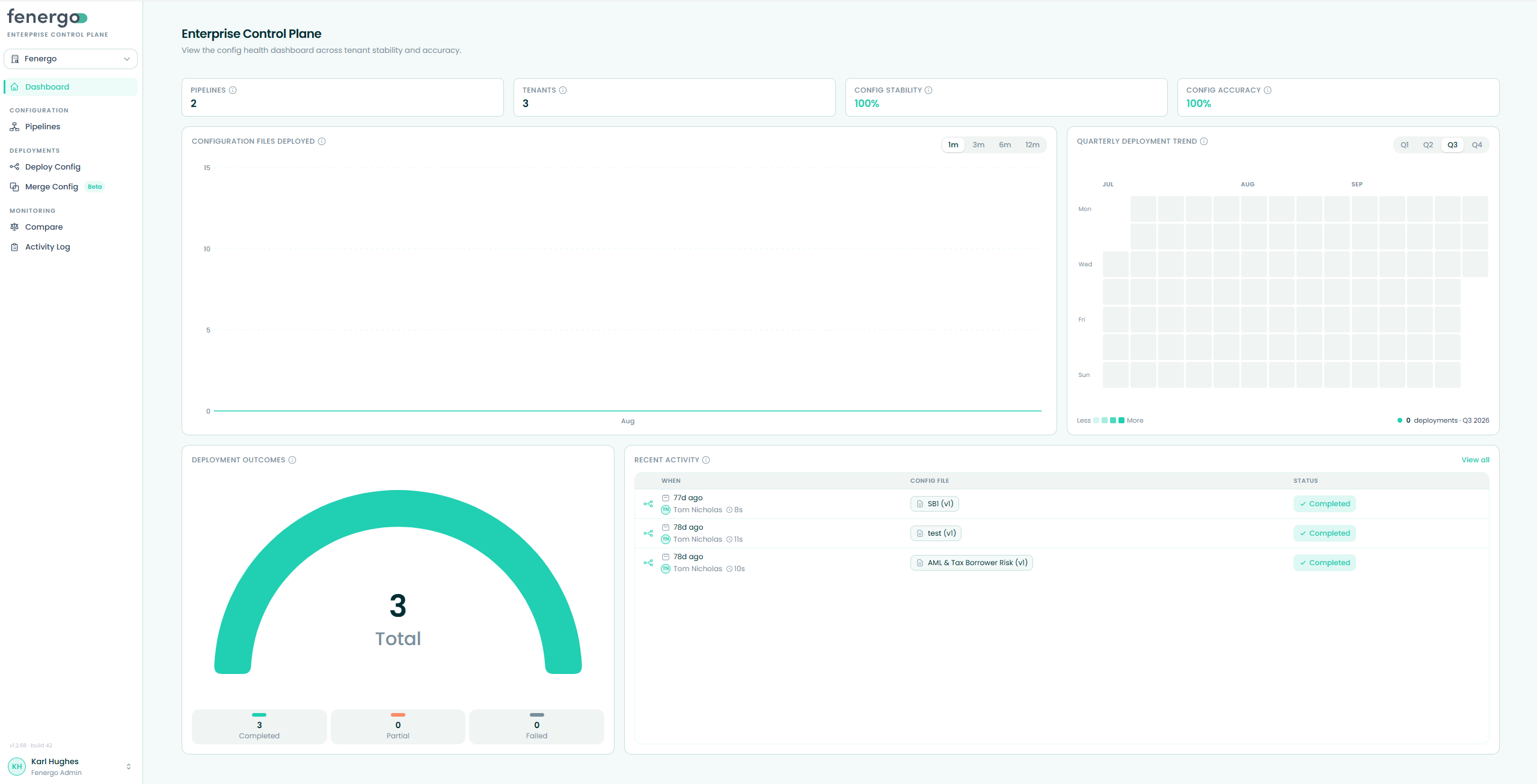The image size is (1537, 784).
Task: Click the '100%' Config Stability value
Action: pos(867,103)
